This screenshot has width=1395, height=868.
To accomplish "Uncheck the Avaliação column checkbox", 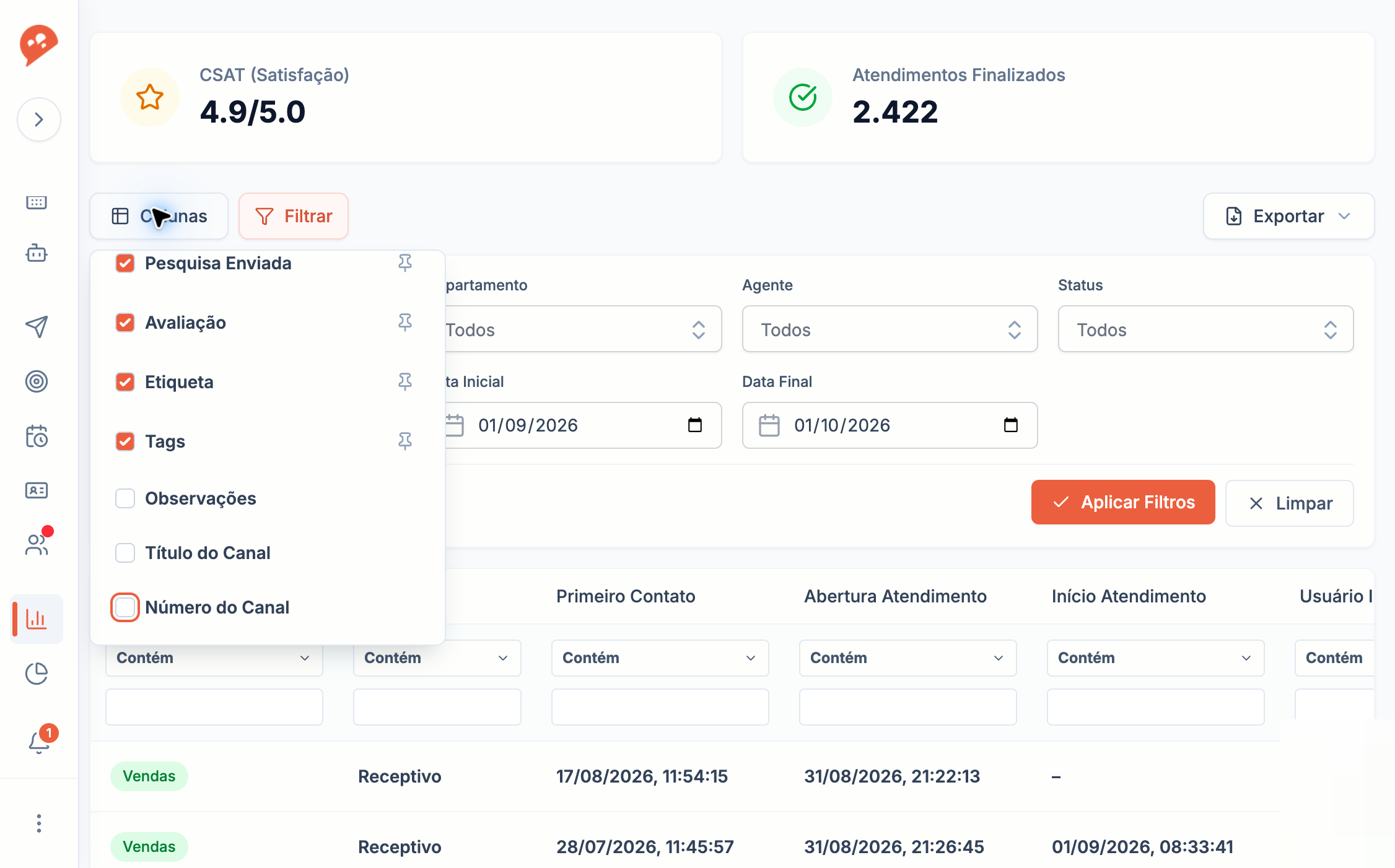I will coord(125,323).
